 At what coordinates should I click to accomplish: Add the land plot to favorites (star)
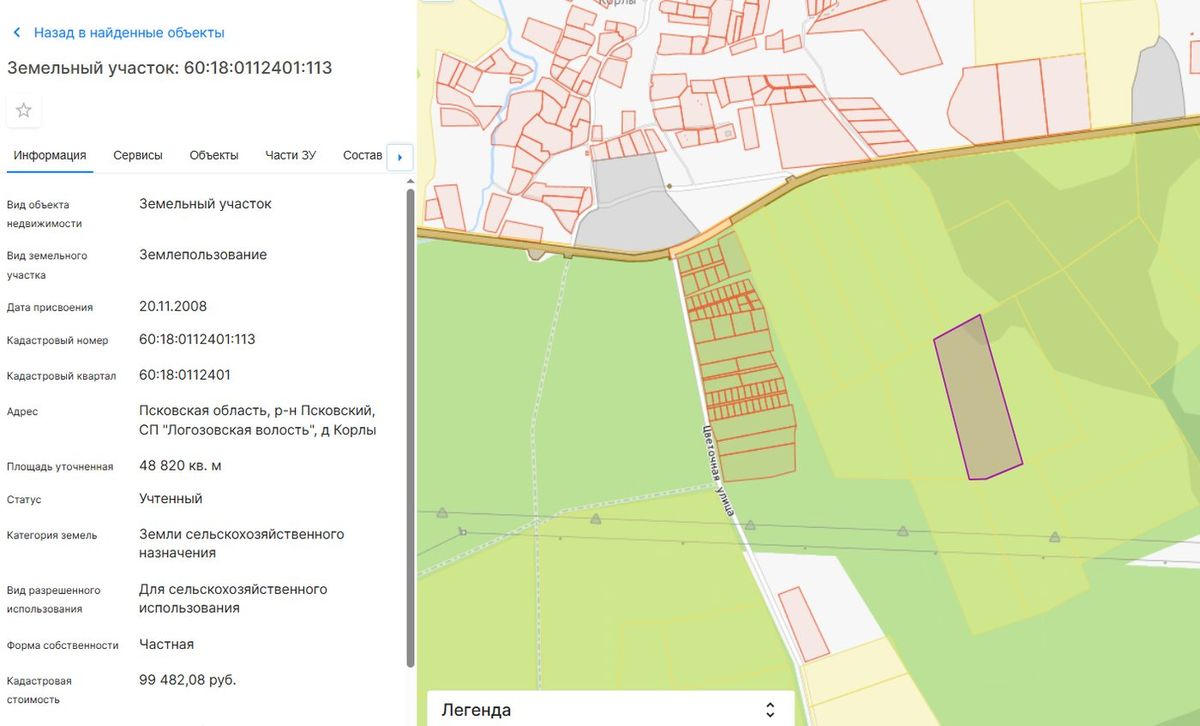pyautogui.click(x=24, y=110)
